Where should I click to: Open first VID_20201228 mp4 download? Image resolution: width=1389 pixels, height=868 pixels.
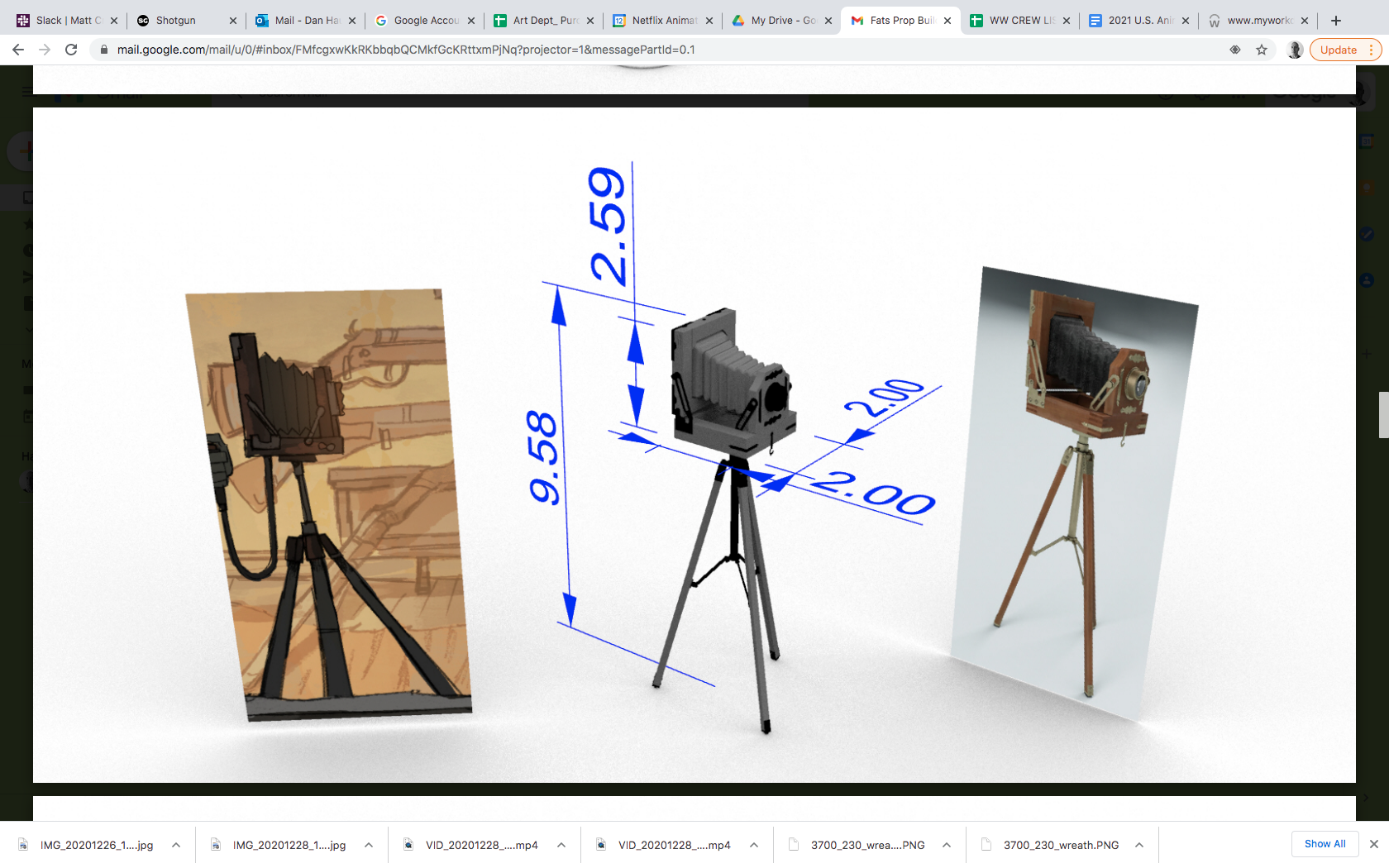pyautogui.click(x=481, y=845)
